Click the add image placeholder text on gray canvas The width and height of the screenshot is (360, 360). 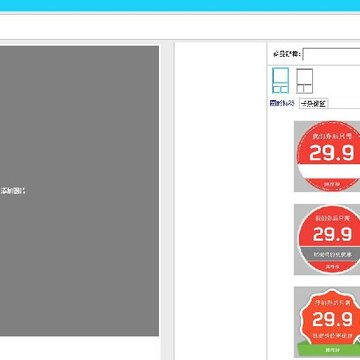(x=13, y=191)
